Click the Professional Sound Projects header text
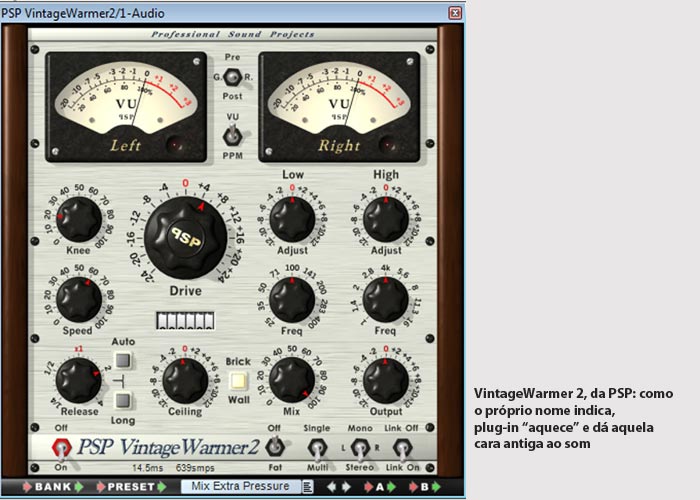 (x=233, y=34)
